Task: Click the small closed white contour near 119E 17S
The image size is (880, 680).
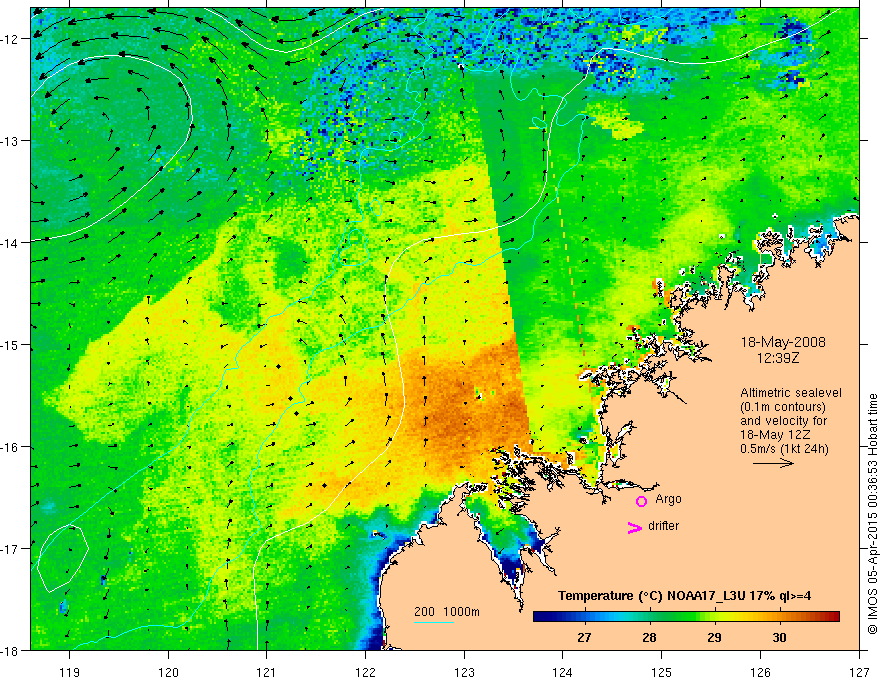Action: tap(63, 559)
